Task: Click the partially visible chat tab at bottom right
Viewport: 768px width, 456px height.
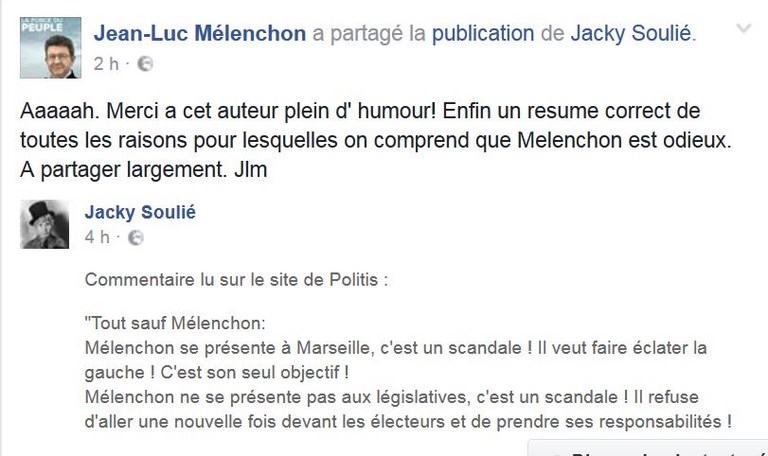Action: tap(650, 448)
